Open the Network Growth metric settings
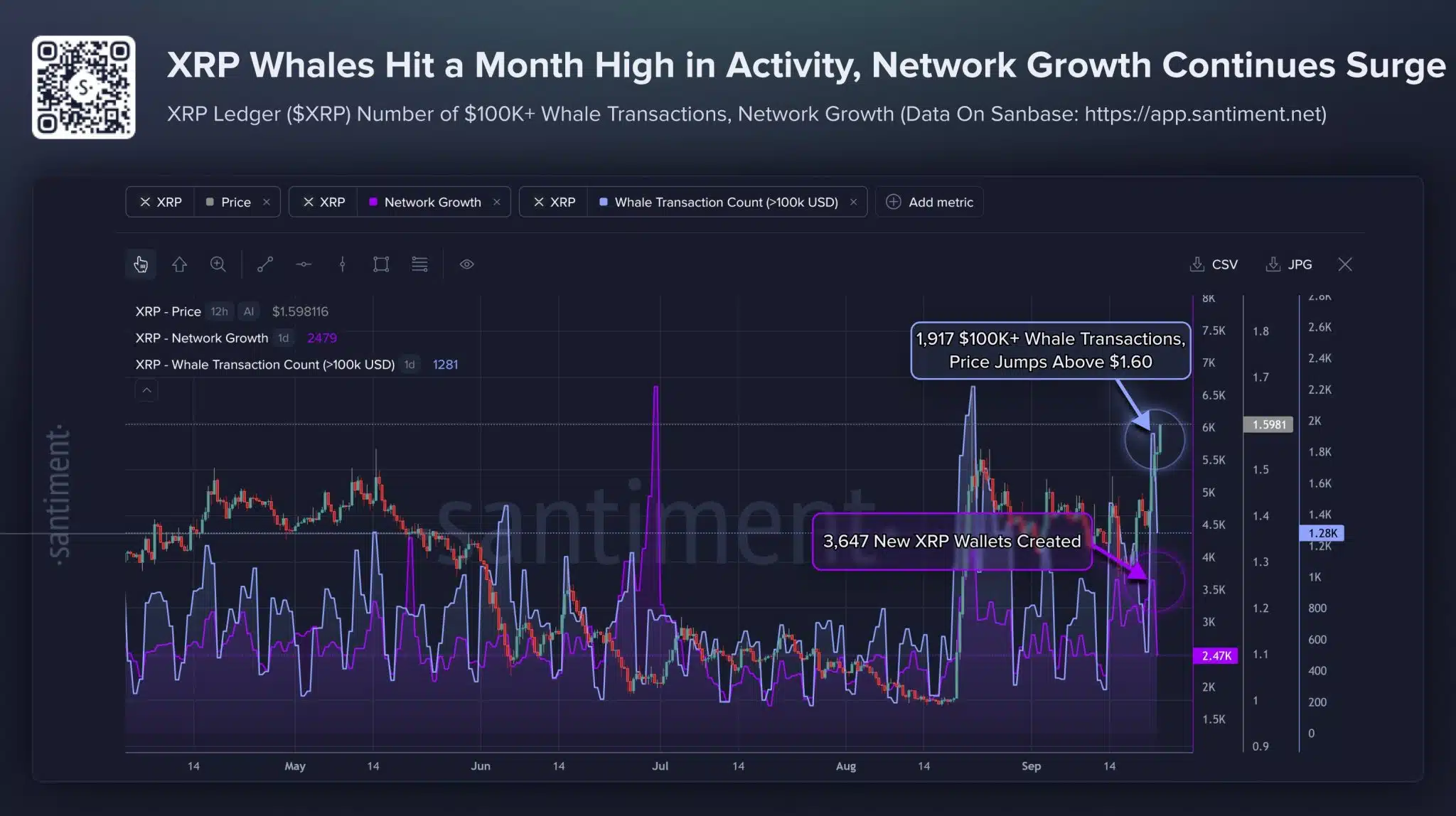 [433, 202]
